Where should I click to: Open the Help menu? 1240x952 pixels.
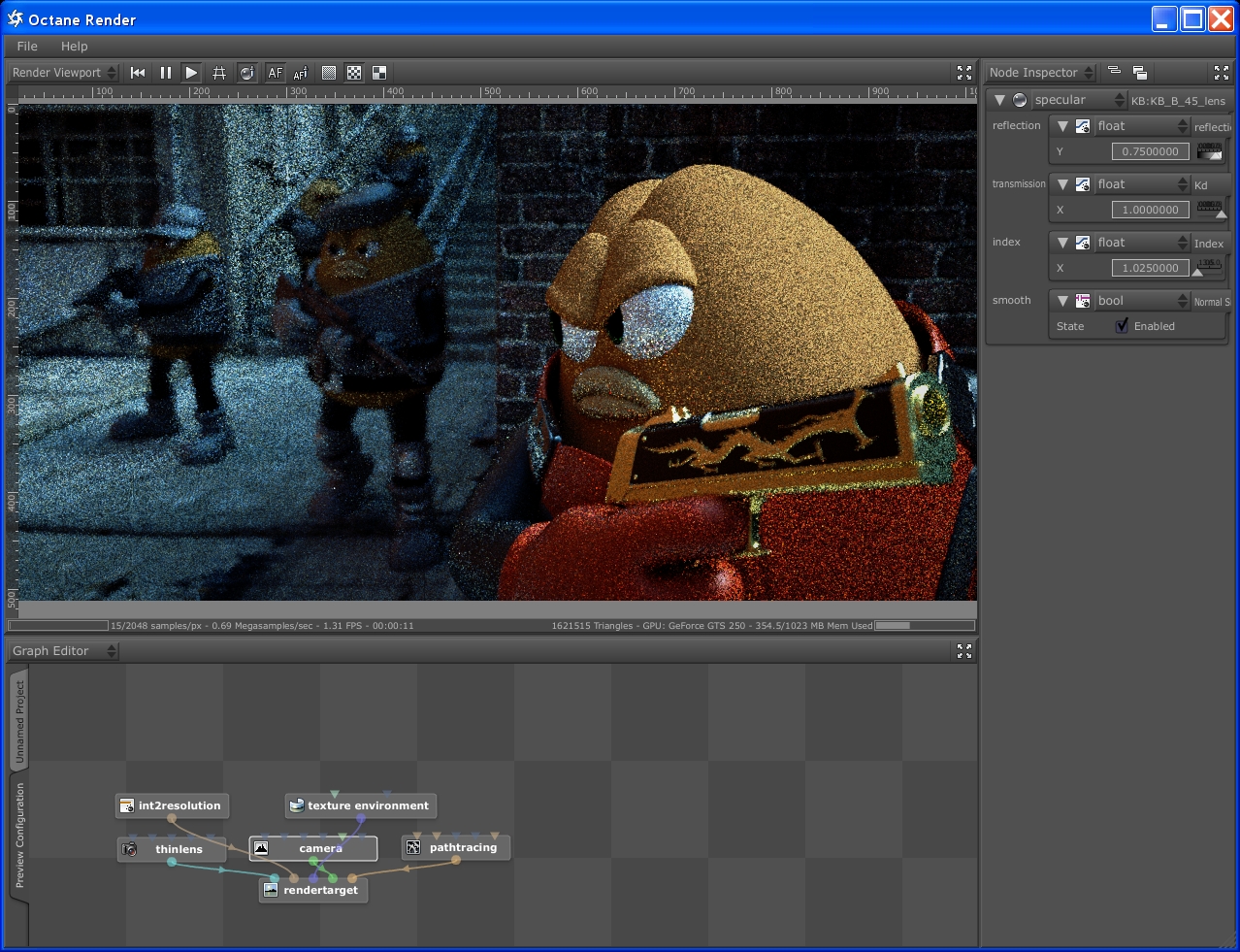click(x=74, y=46)
